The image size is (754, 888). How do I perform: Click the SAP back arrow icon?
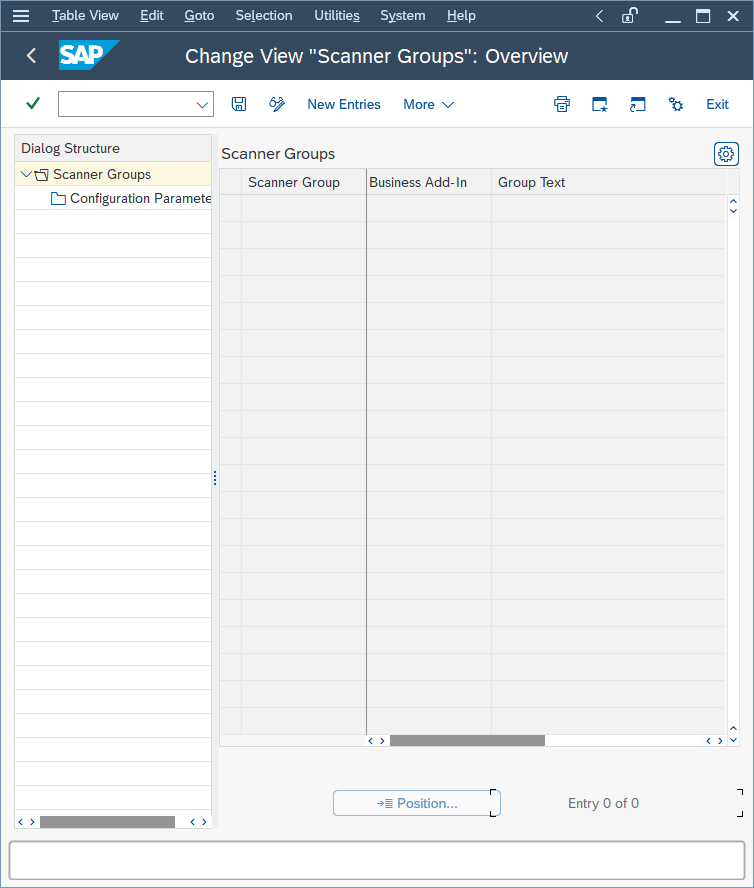click(32, 56)
